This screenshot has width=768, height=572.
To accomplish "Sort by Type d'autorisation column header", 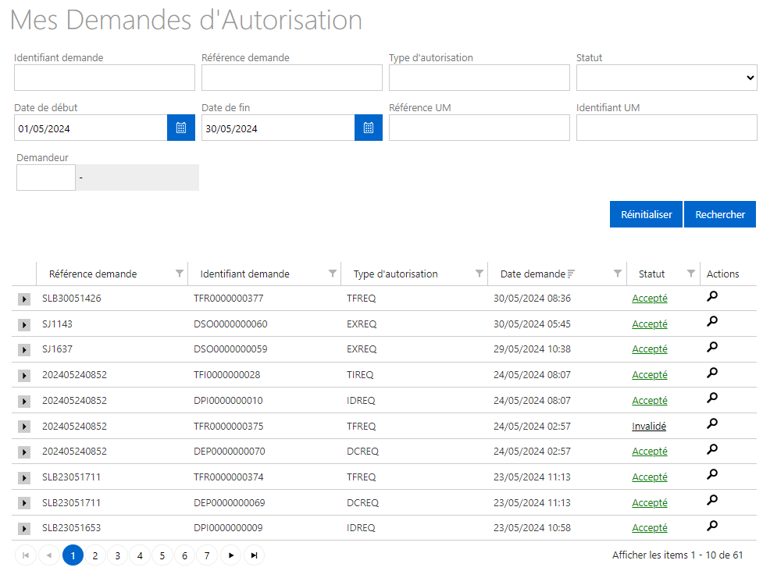I will (396, 274).
